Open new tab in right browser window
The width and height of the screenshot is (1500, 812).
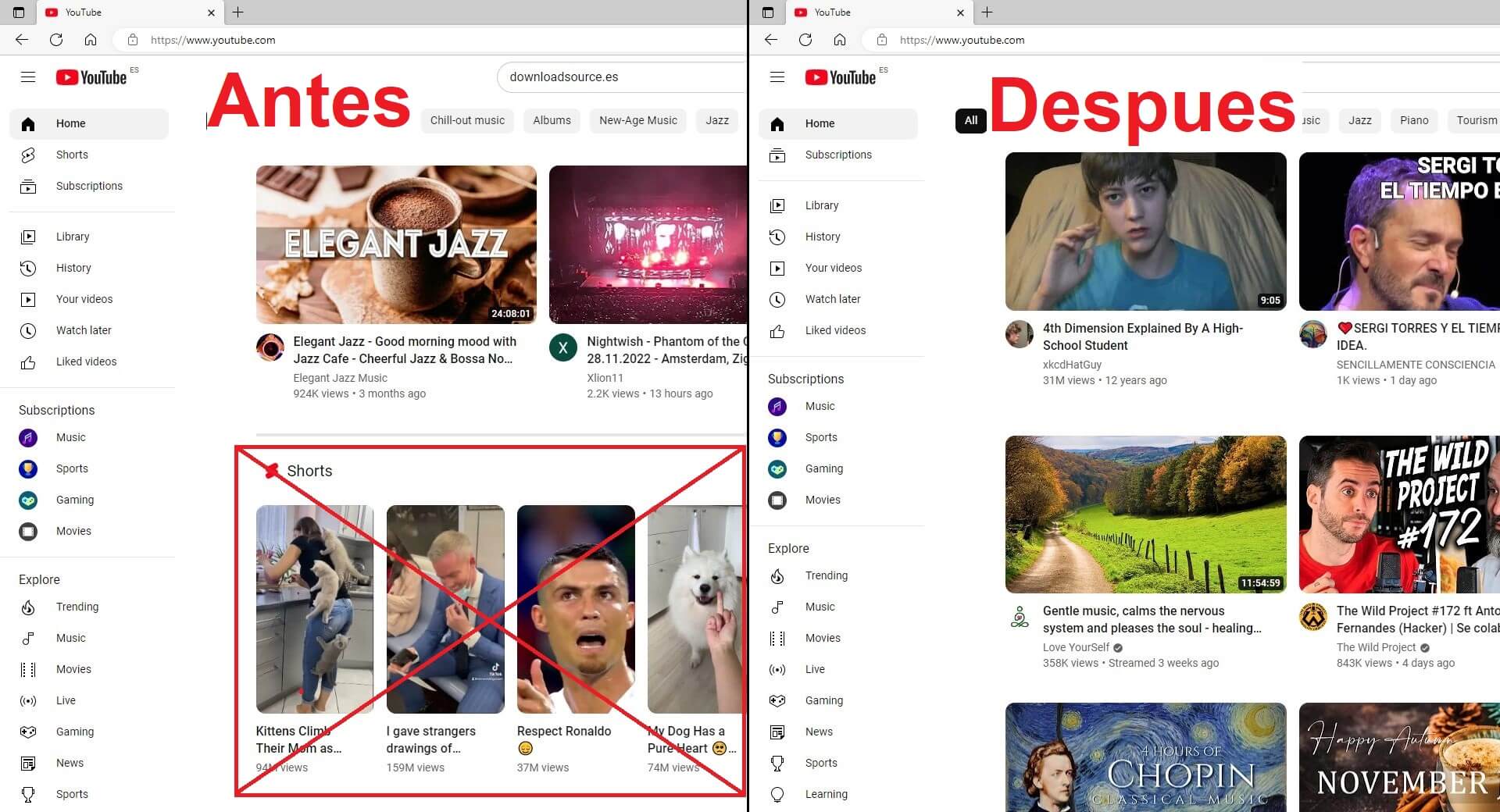click(987, 12)
